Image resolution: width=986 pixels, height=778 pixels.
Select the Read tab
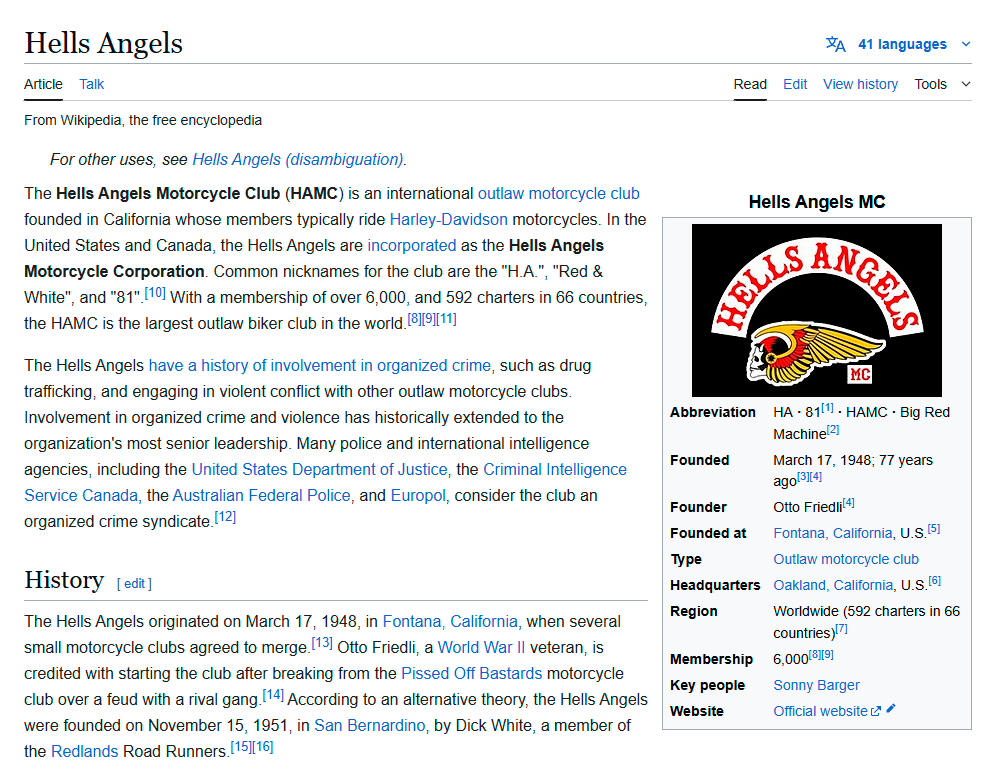pyautogui.click(x=750, y=84)
